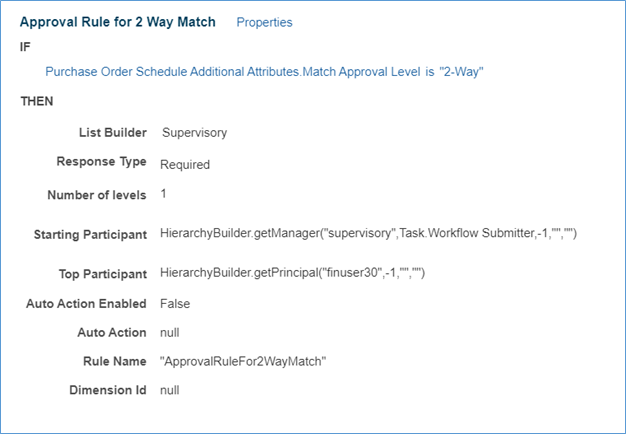Select the Required response type value

185,164
